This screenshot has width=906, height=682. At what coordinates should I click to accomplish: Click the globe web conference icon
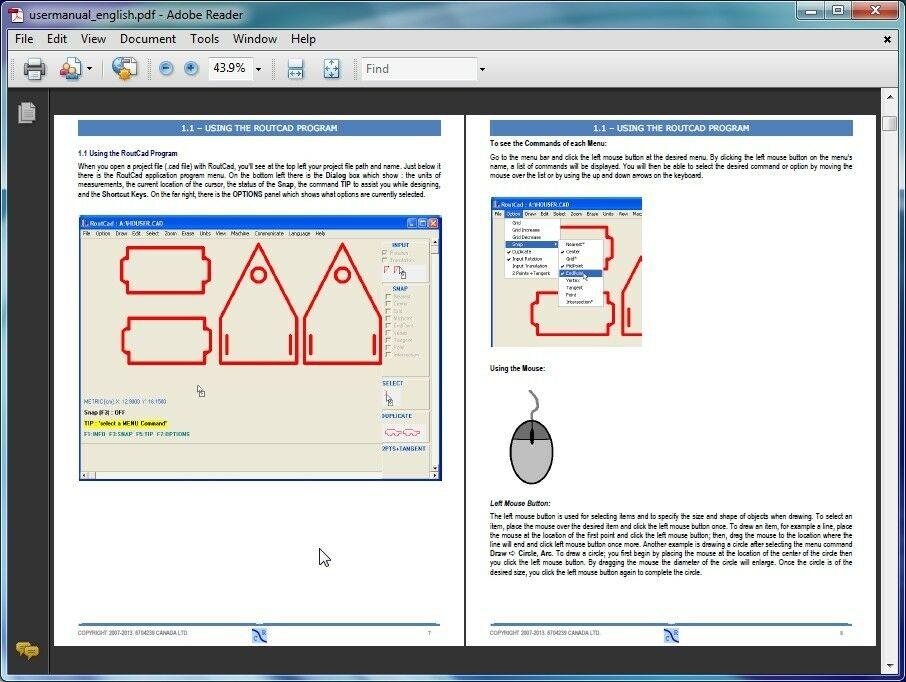(124, 69)
